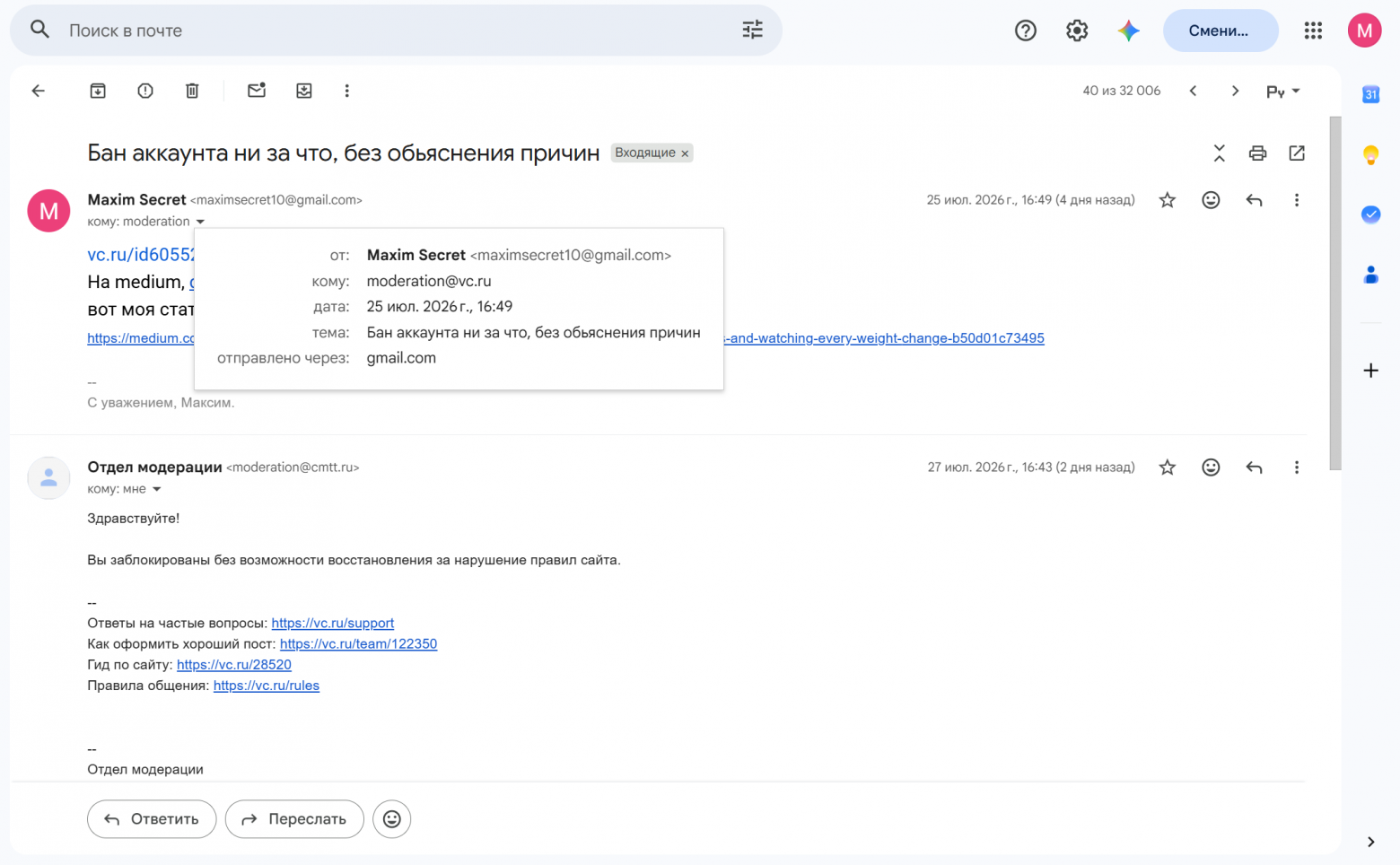Screen dimensions: 1400x865
Task: Open the Help question mark icon
Action: coord(1026,31)
